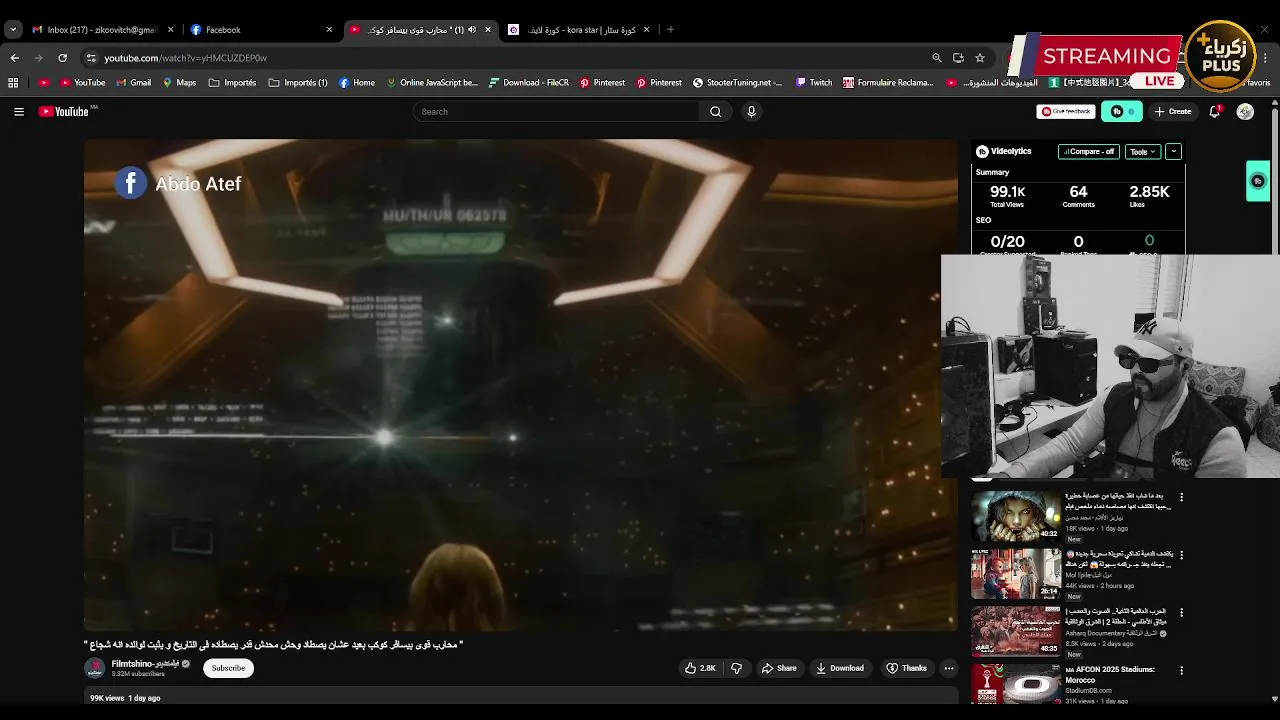Switch to the Gmail Inbox tab

point(102,30)
